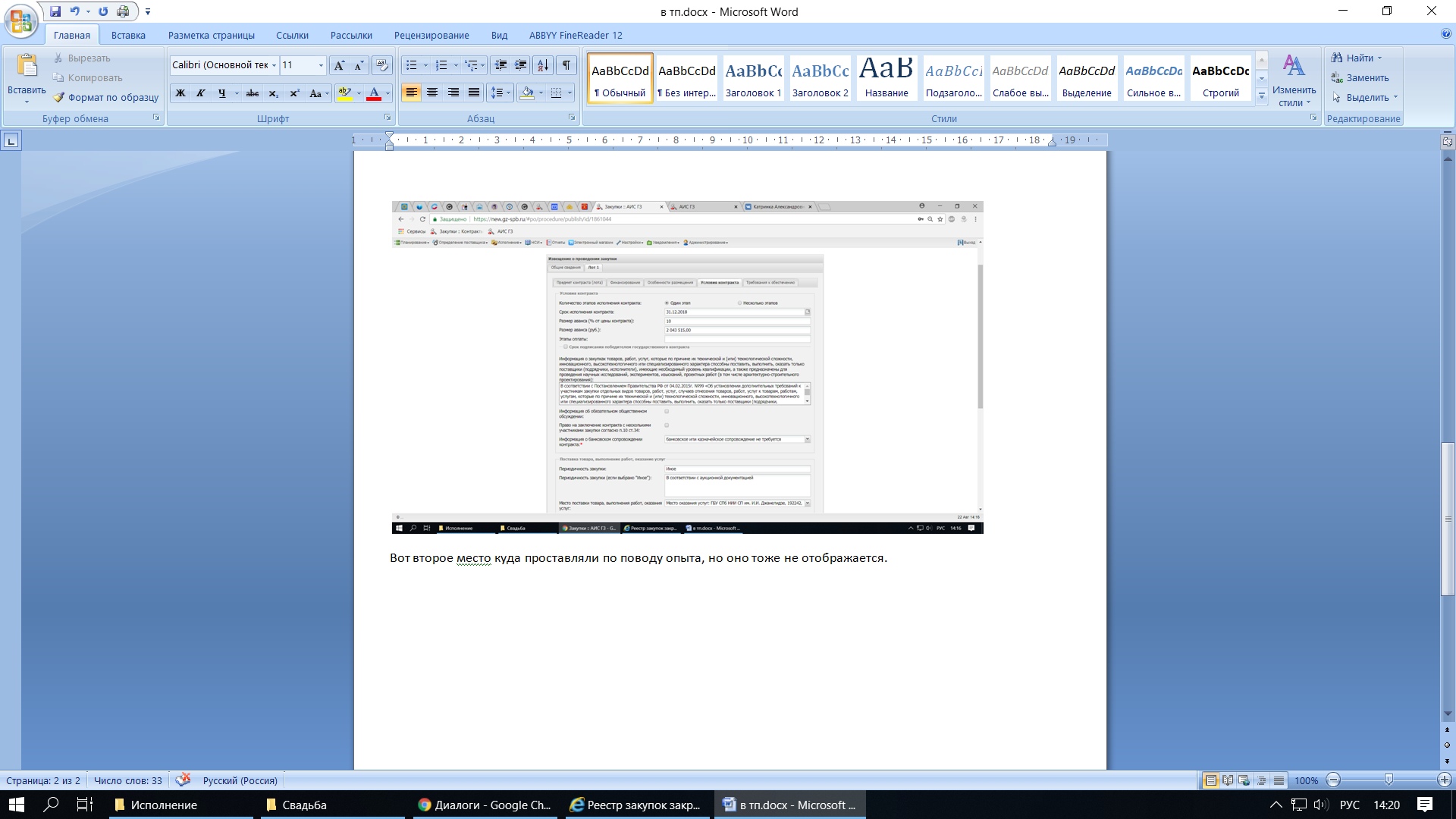
Task: Open Шрифт dialog launcher
Action: [388, 118]
